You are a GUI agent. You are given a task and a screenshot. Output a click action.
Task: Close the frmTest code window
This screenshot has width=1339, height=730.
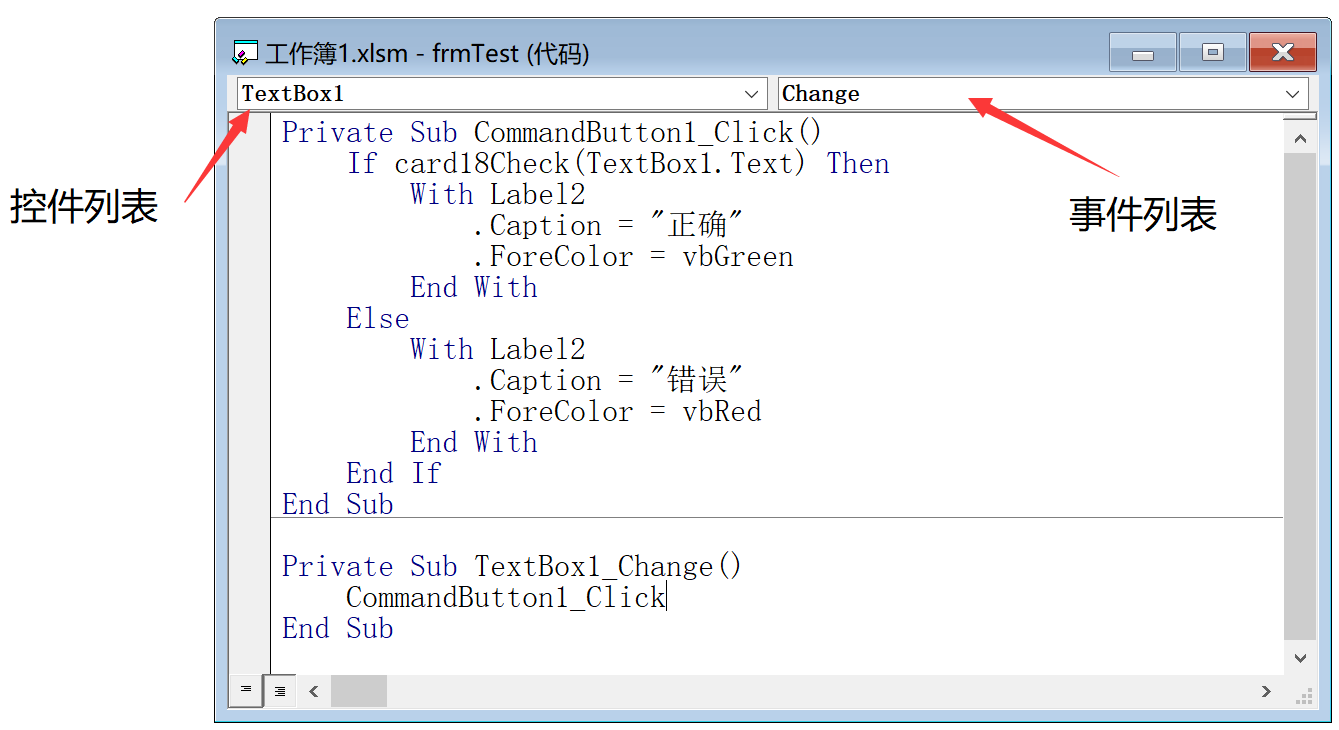(1283, 53)
